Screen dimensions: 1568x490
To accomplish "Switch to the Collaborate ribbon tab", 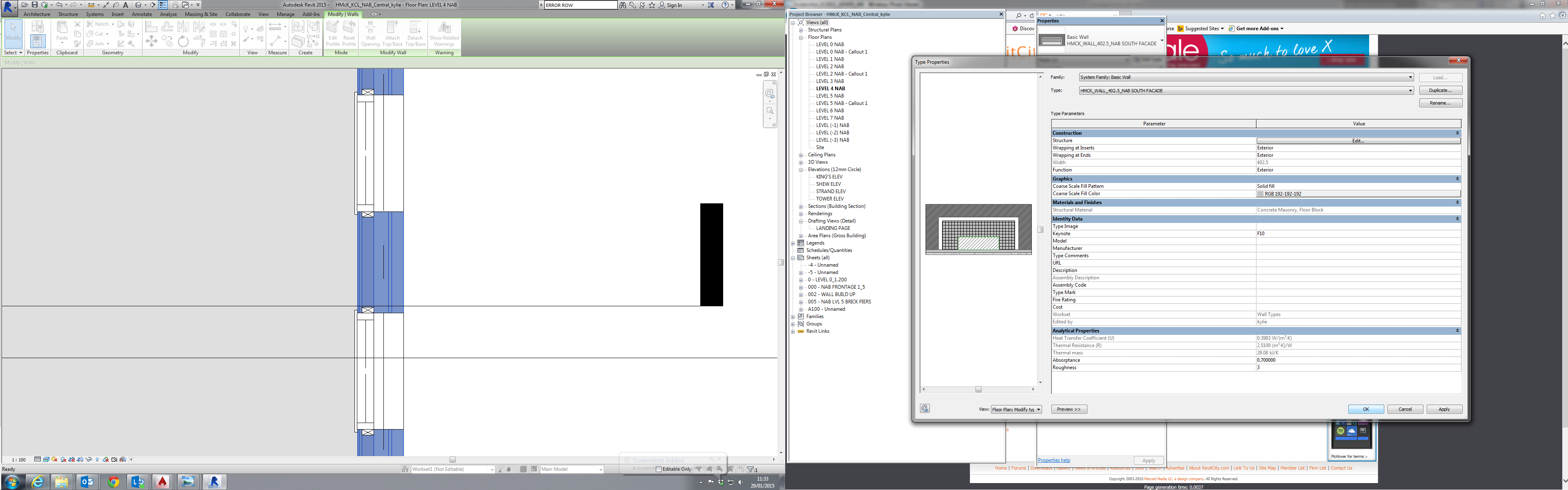I will [x=237, y=14].
